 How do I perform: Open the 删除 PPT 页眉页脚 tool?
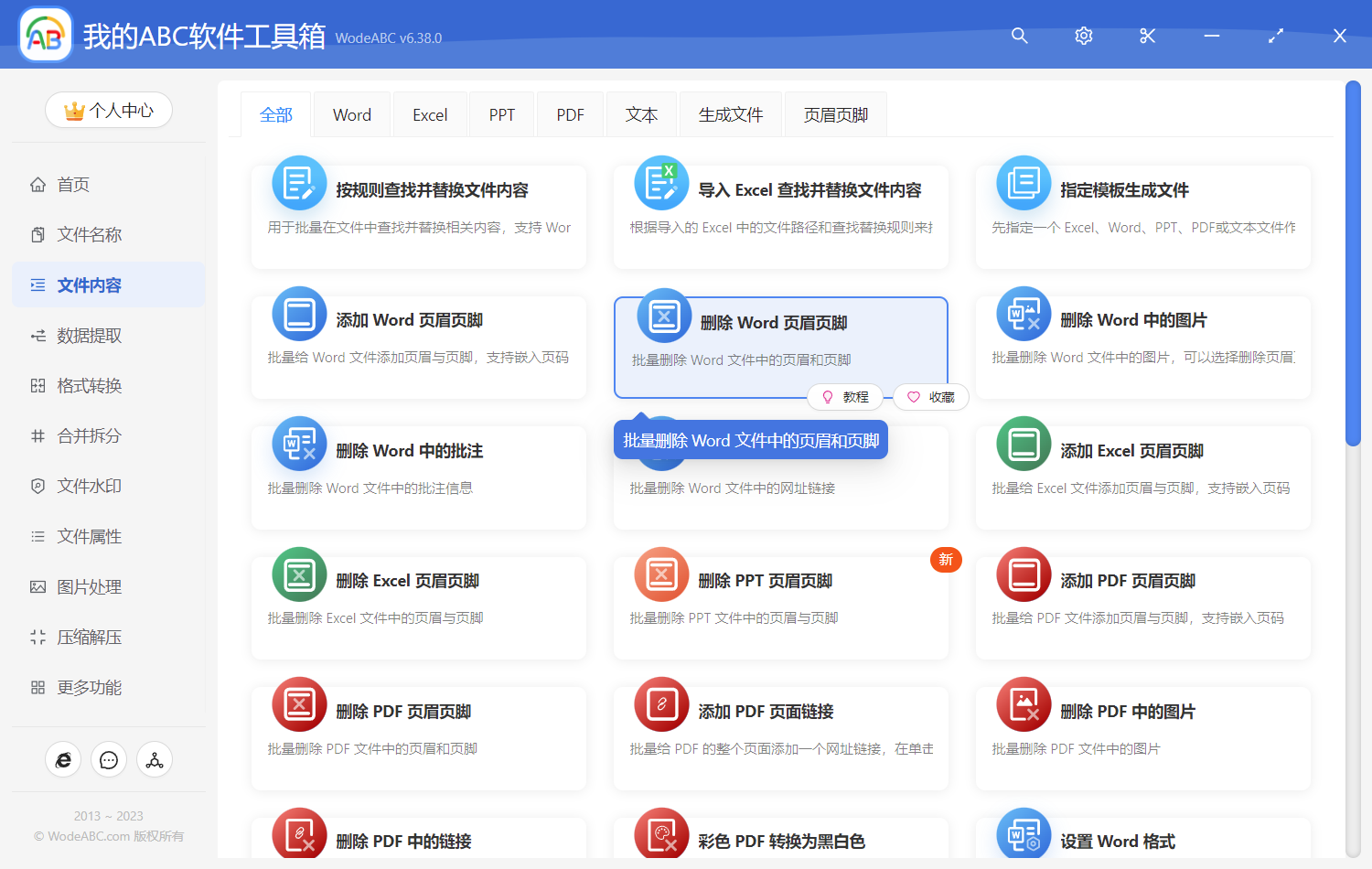tap(781, 580)
